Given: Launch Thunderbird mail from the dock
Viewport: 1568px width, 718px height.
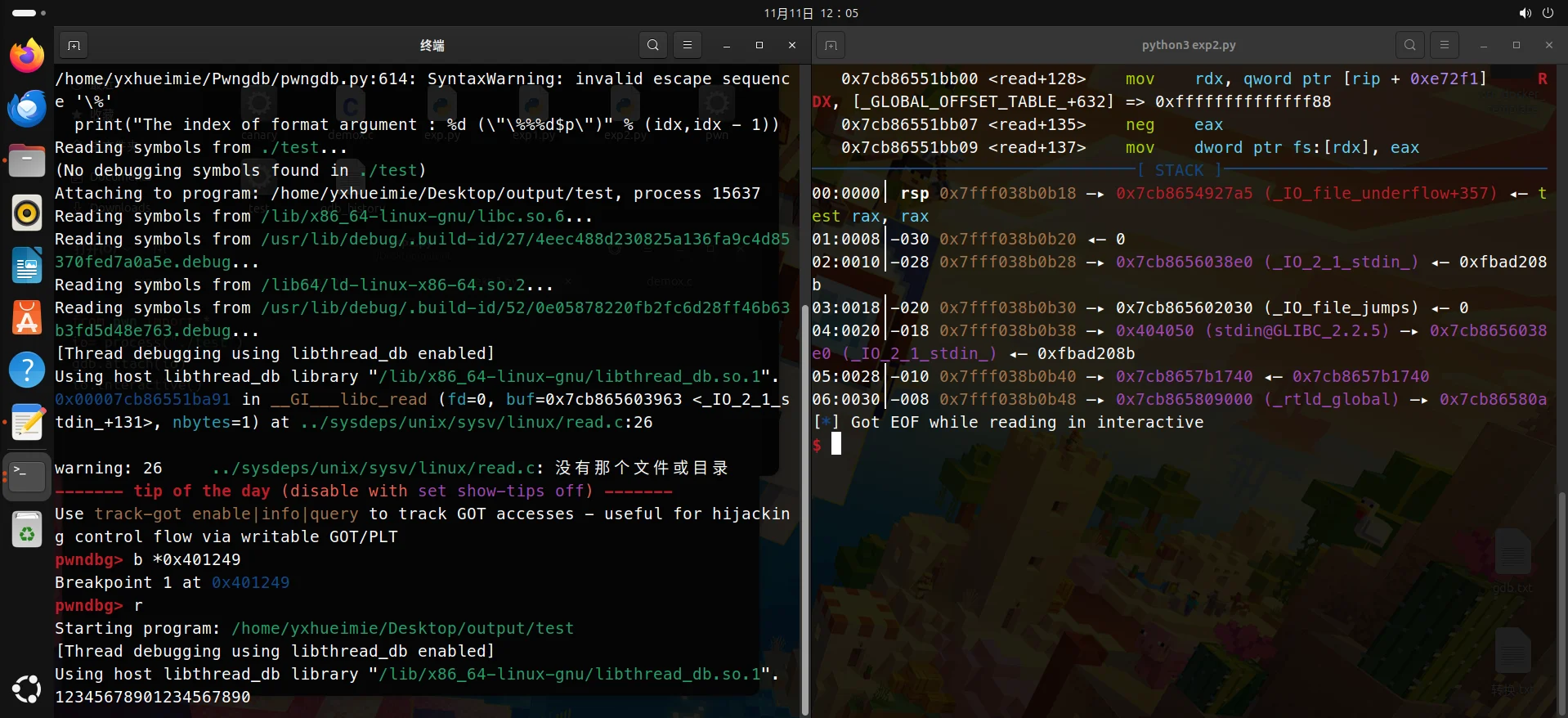Looking at the screenshot, I should pos(27,108).
